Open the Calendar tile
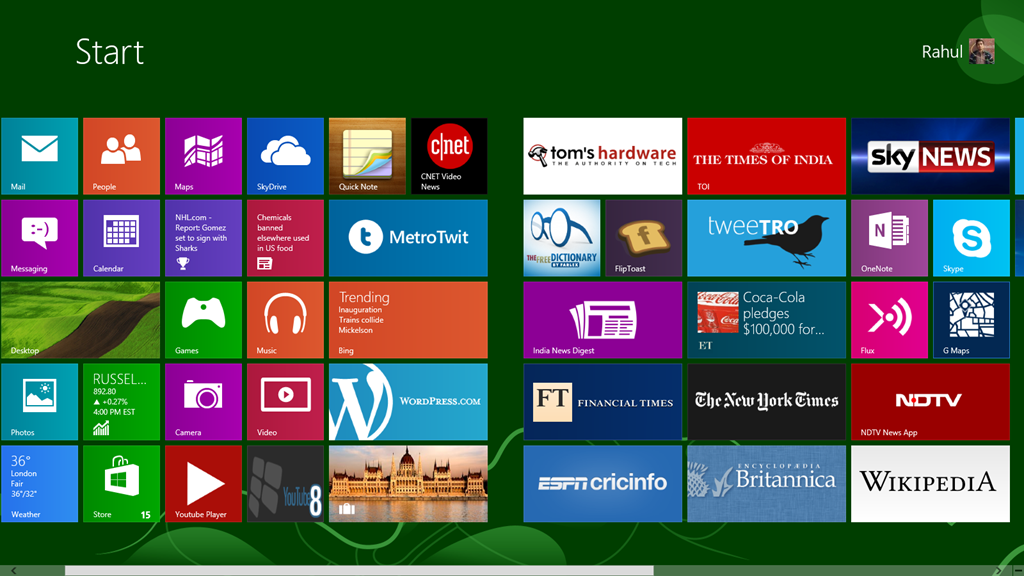Image resolution: width=1024 pixels, height=576 pixels. 121,238
